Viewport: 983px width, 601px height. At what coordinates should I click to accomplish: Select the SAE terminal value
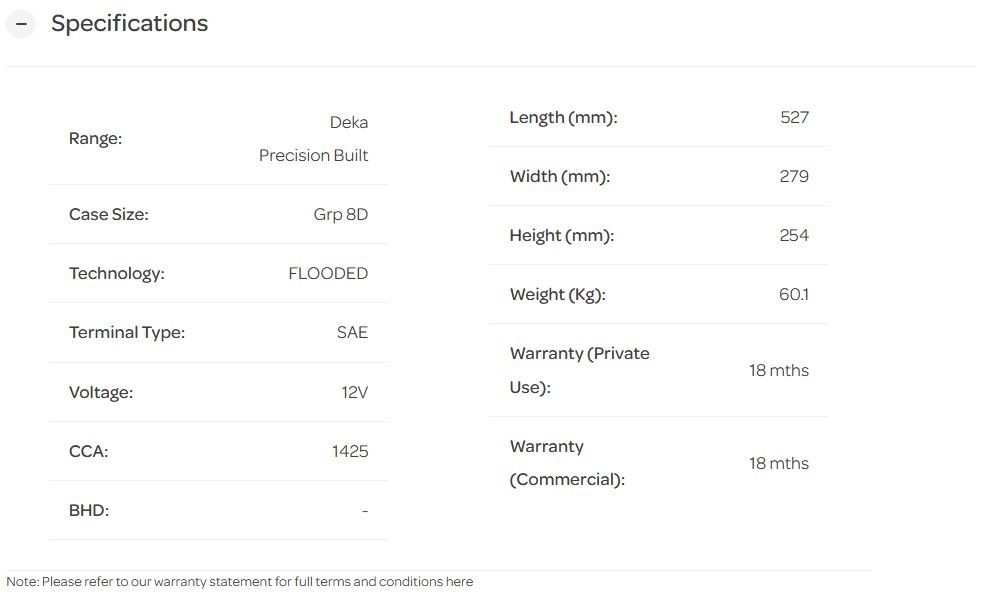352,332
